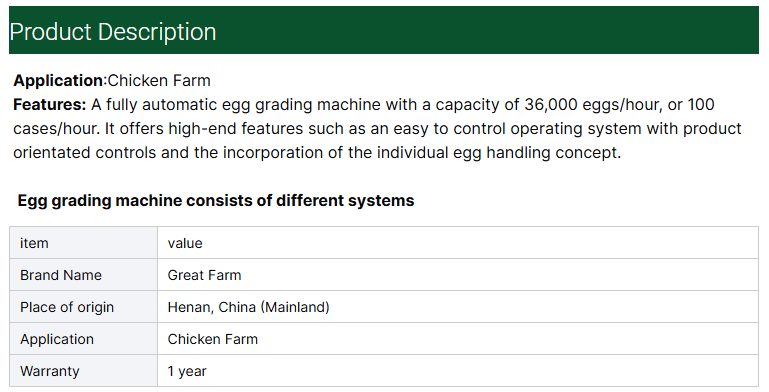Click the 'item' table header cell

[x=83, y=243]
